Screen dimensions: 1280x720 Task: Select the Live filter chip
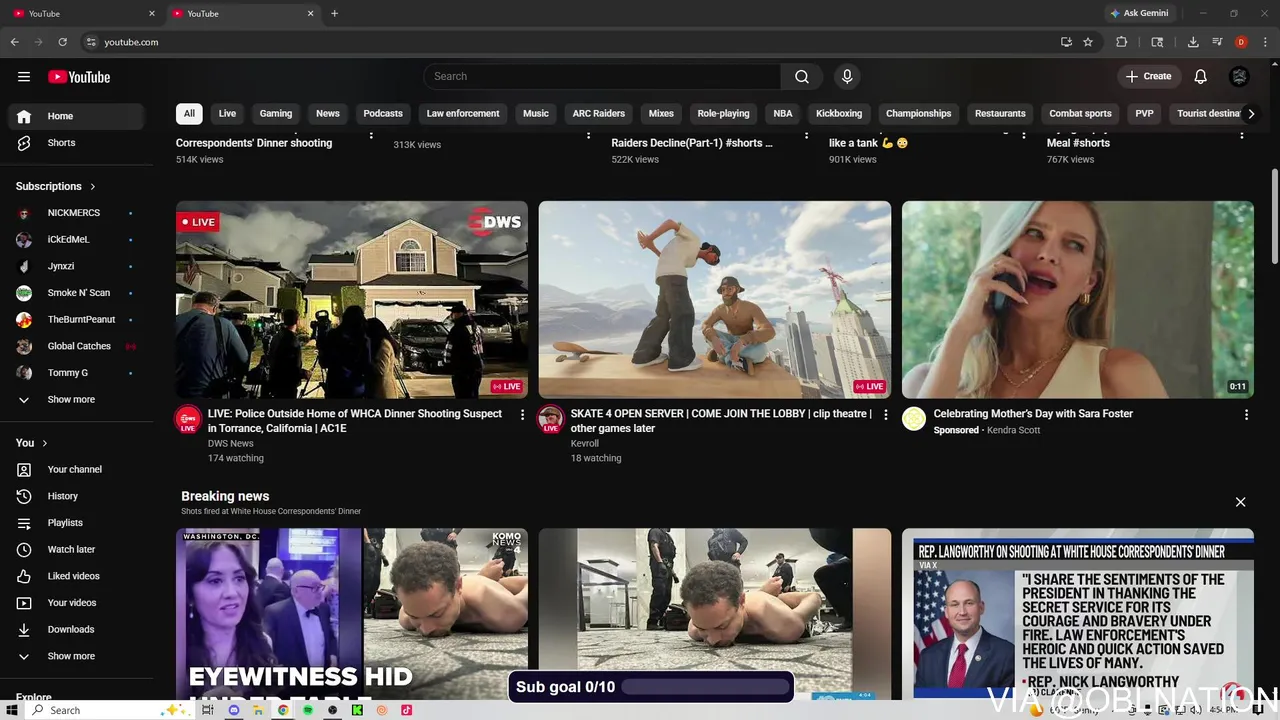coord(227,114)
